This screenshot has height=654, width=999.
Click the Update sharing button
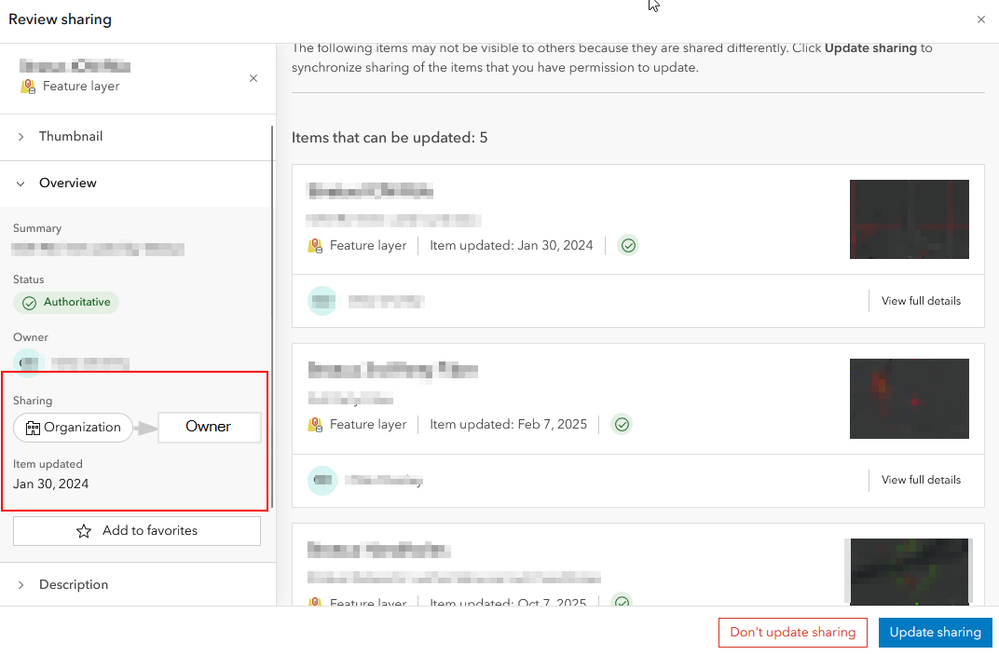coord(934,632)
